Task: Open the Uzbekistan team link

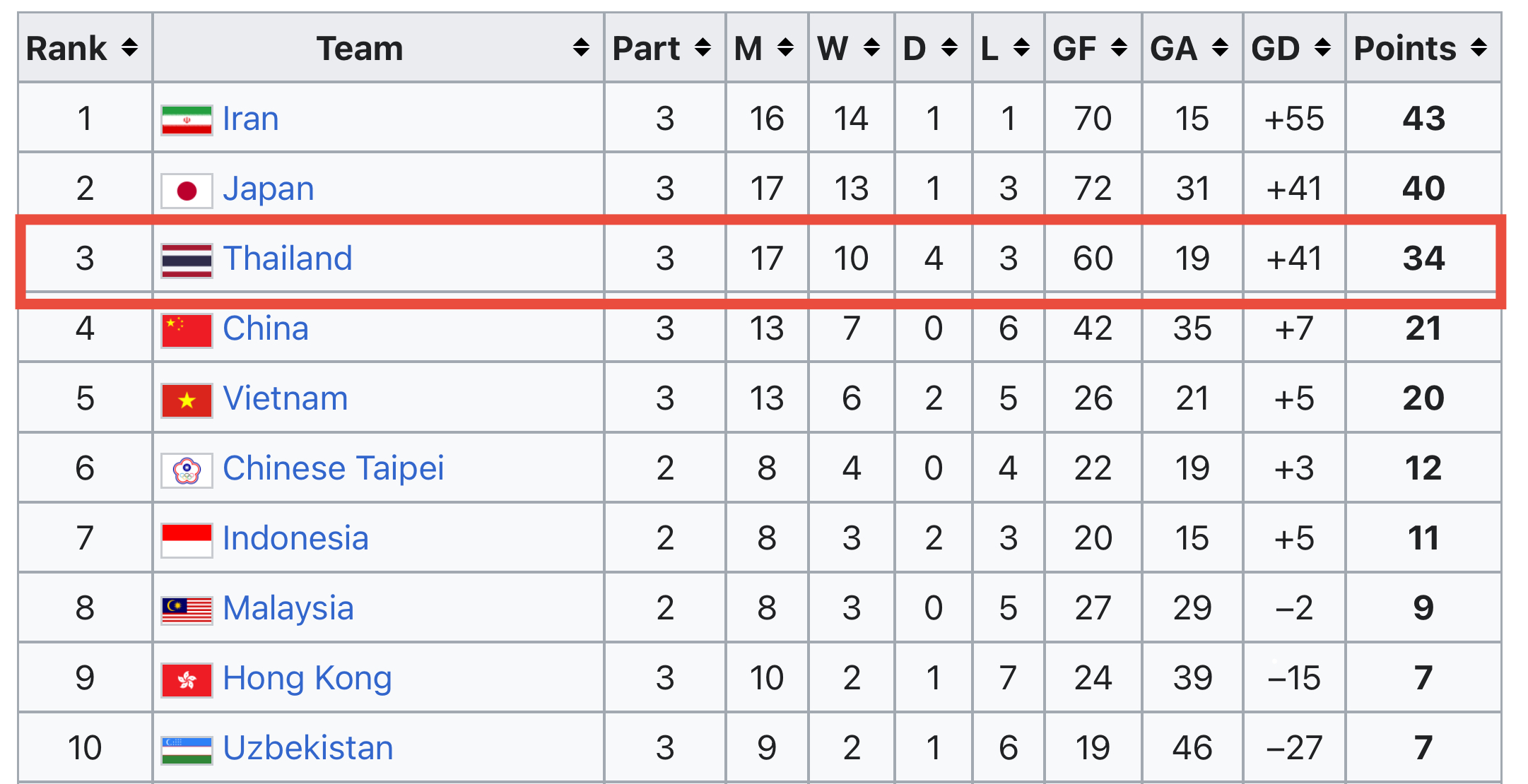Action: 308,748
